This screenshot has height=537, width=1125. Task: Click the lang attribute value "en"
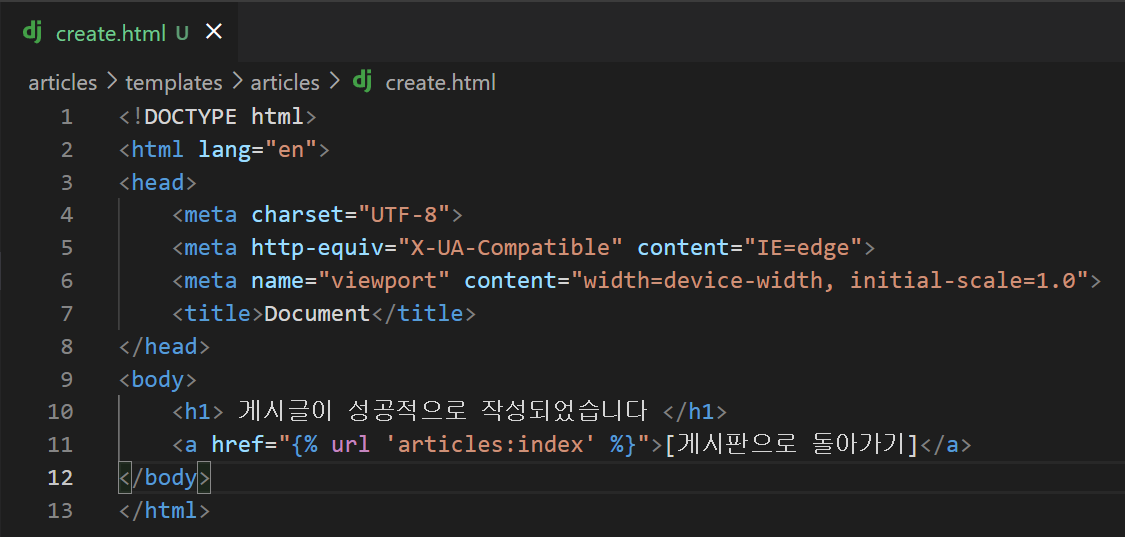pyautogui.click(x=291, y=150)
